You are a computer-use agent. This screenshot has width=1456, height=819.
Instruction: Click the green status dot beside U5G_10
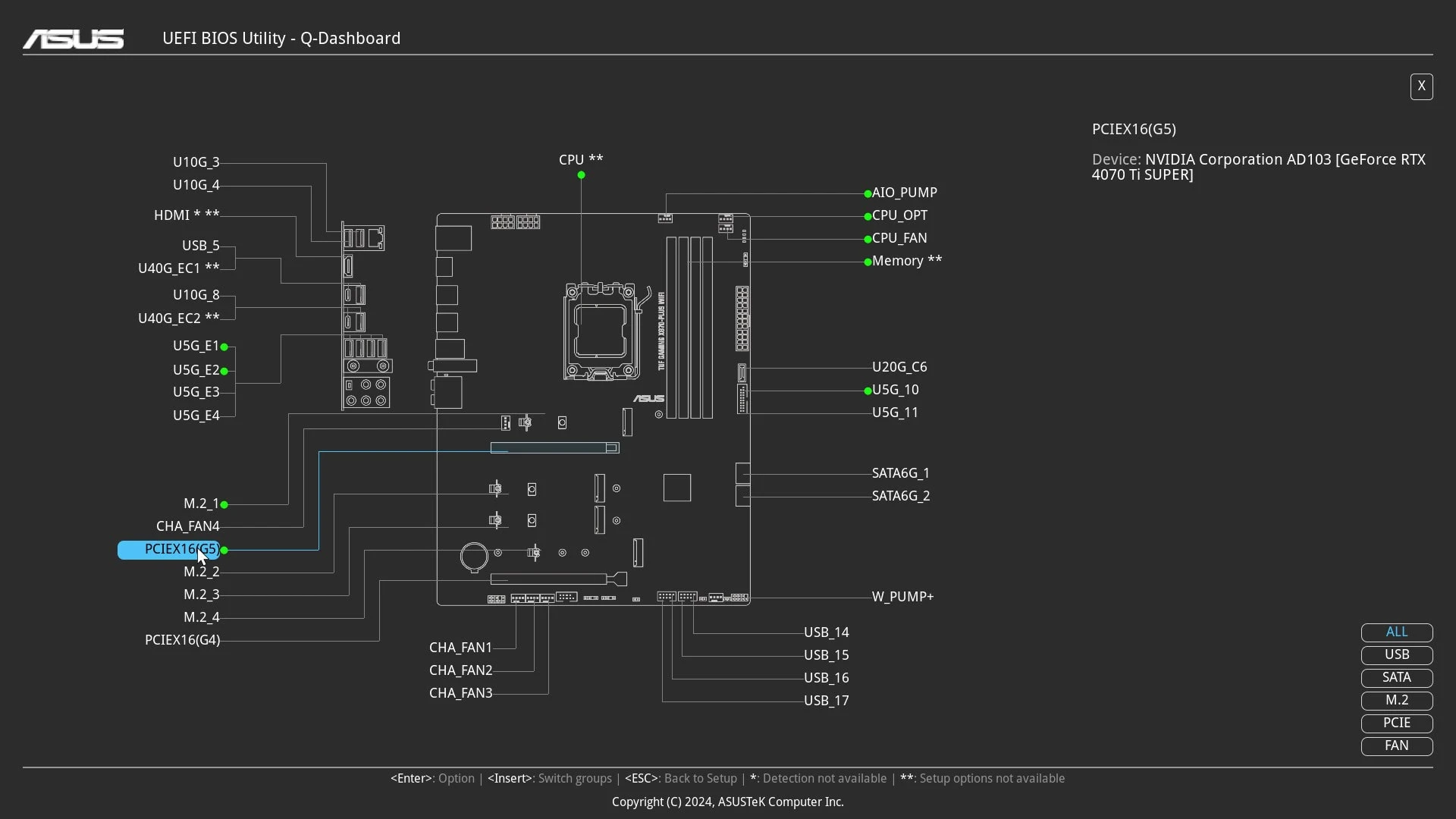(868, 391)
